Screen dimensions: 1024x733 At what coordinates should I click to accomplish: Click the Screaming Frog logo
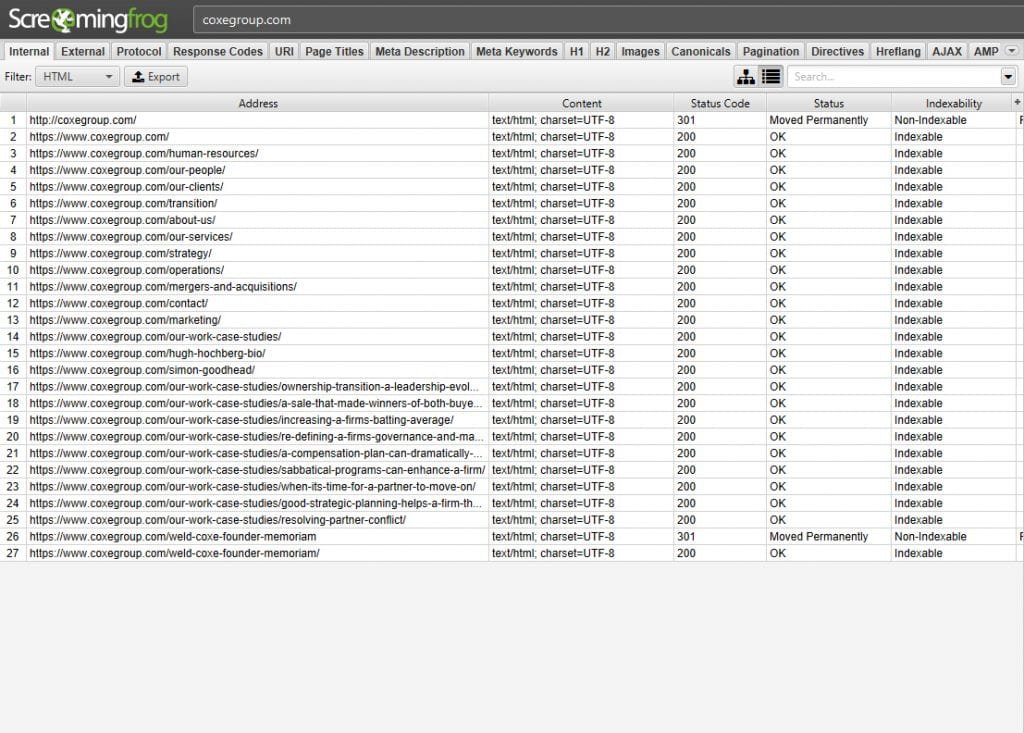click(87, 19)
